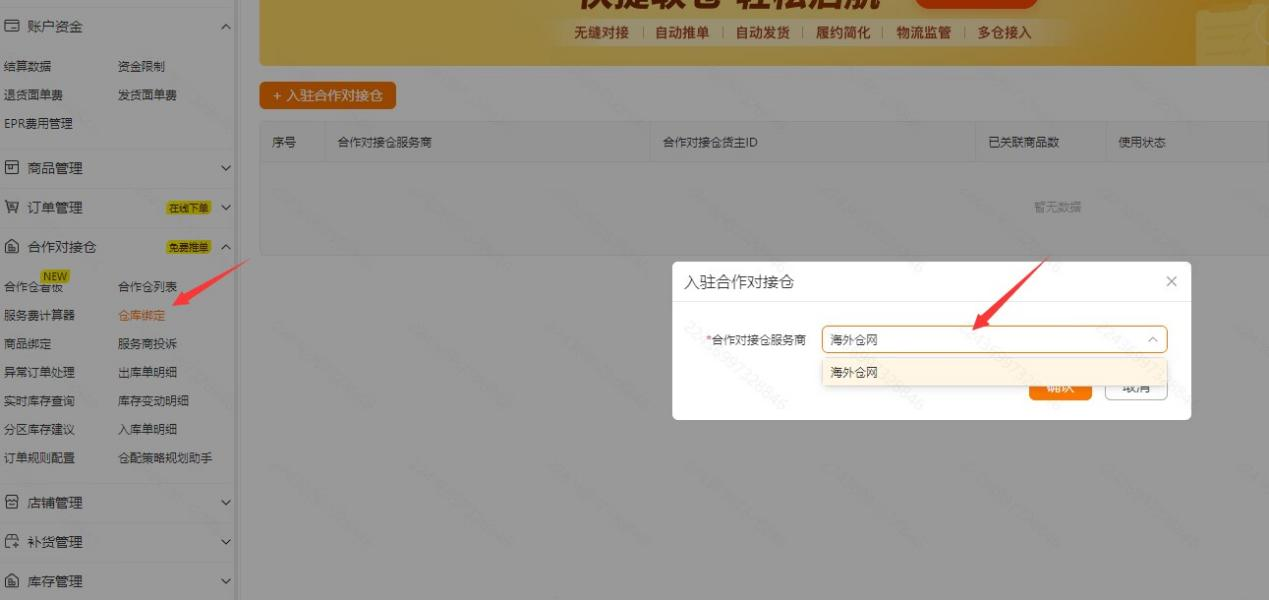Click the 账户资金 wallet icon in sidebar
The width and height of the screenshot is (1269, 600).
pyautogui.click(x=11, y=27)
